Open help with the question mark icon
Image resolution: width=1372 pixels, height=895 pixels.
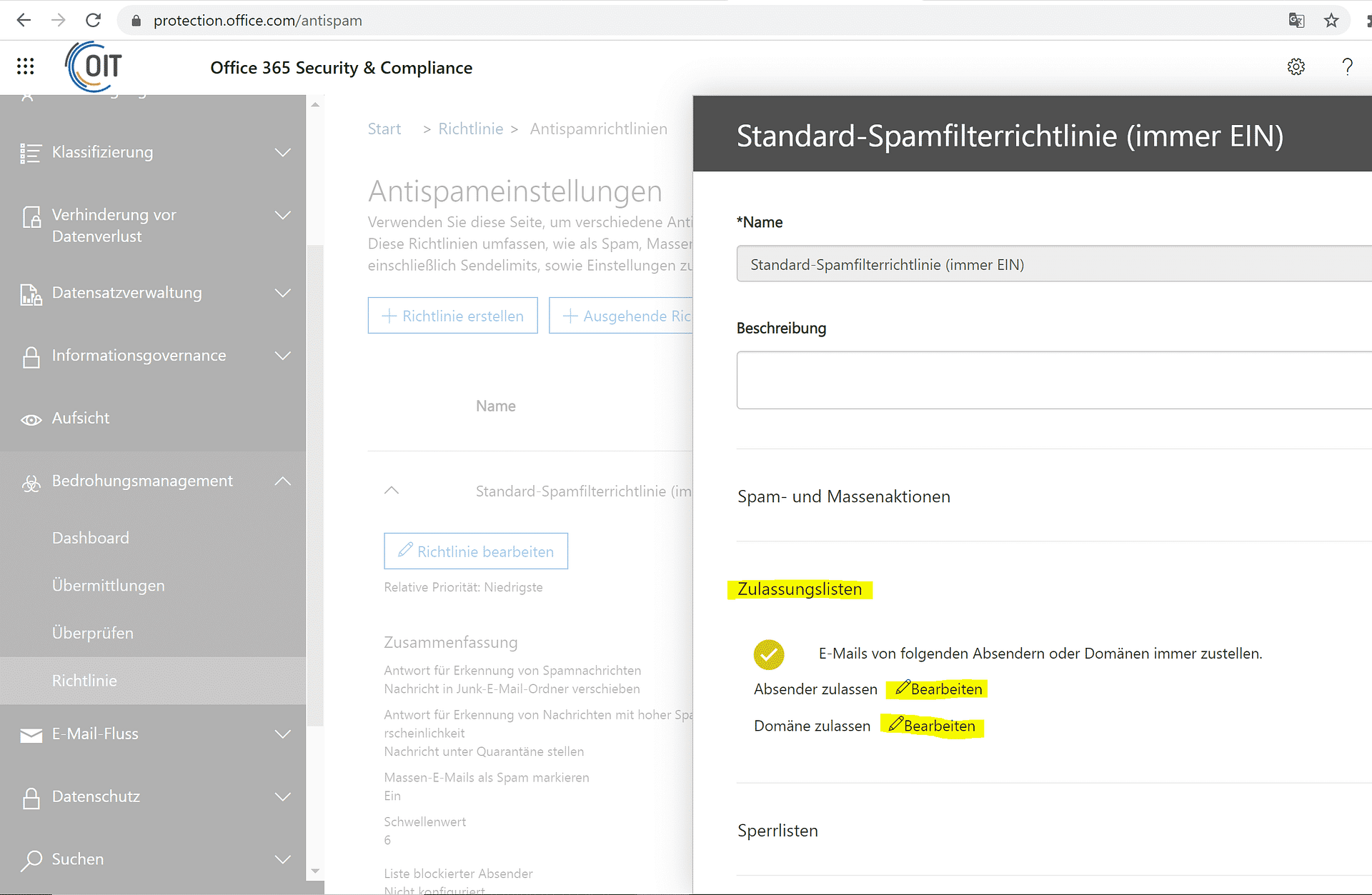1347,67
